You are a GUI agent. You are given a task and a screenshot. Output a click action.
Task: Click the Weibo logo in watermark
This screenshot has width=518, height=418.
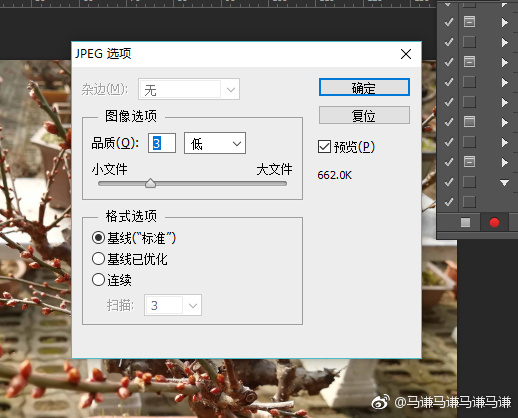pyautogui.click(x=380, y=402)
